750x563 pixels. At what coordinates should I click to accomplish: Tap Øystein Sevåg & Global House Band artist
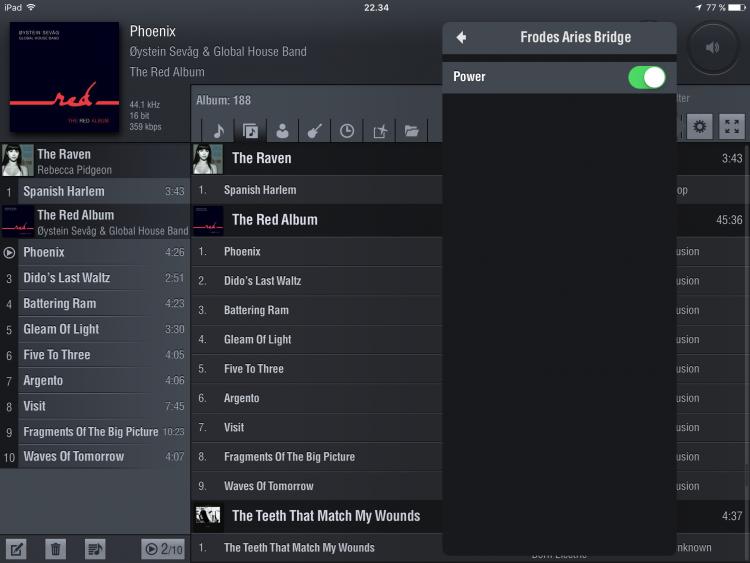point(218,52)
